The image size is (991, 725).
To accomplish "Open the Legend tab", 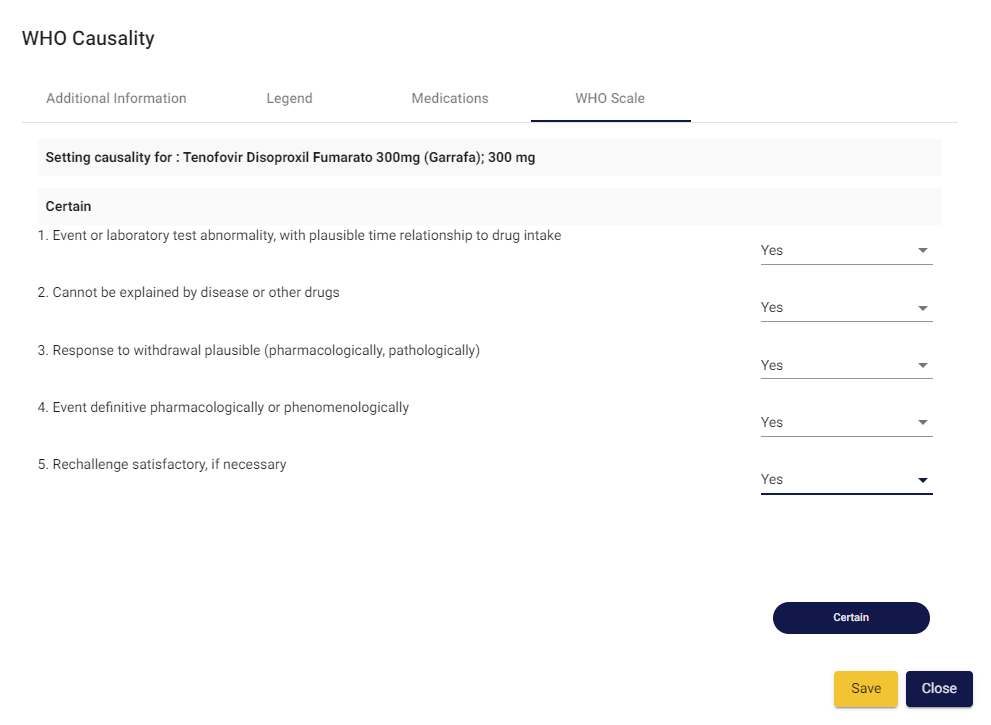I will [x=289, y=98].
